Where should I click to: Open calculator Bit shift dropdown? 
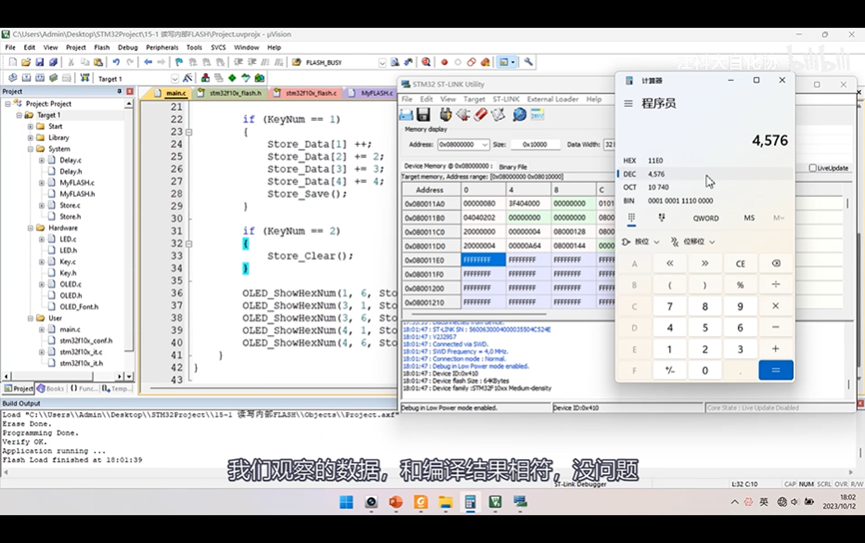(x=693, y=242)
